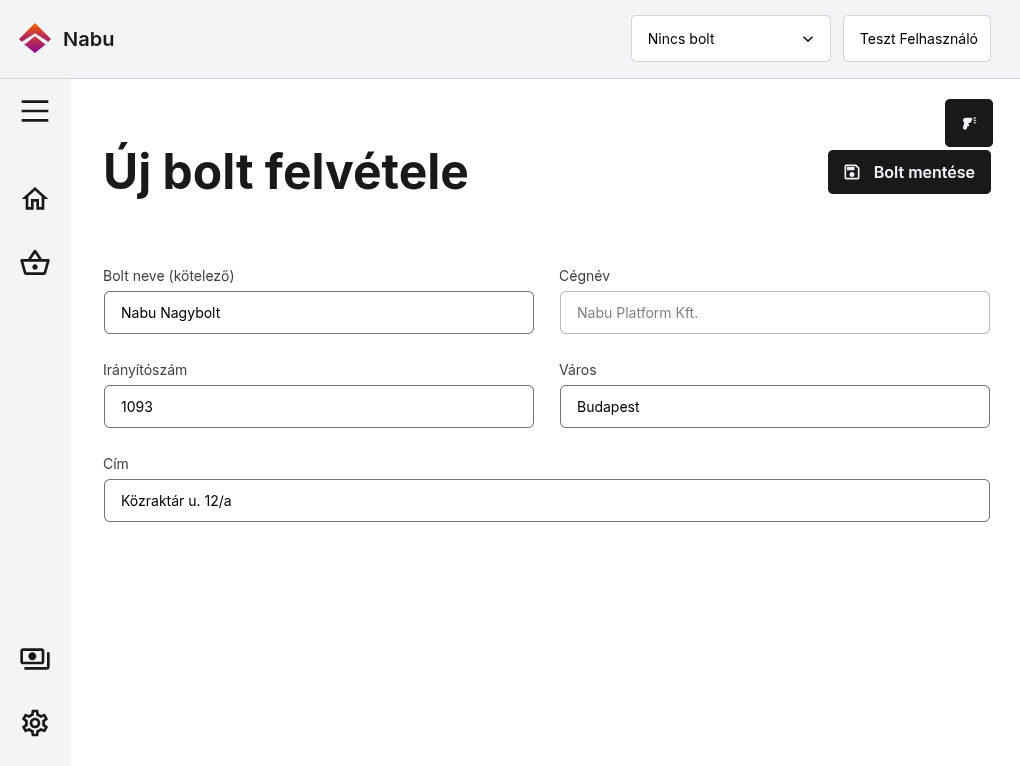Viewport: 1020px width, 766px height.
Task: Click the Bolt neve (kötelező) label
Action: coord(168,276)
